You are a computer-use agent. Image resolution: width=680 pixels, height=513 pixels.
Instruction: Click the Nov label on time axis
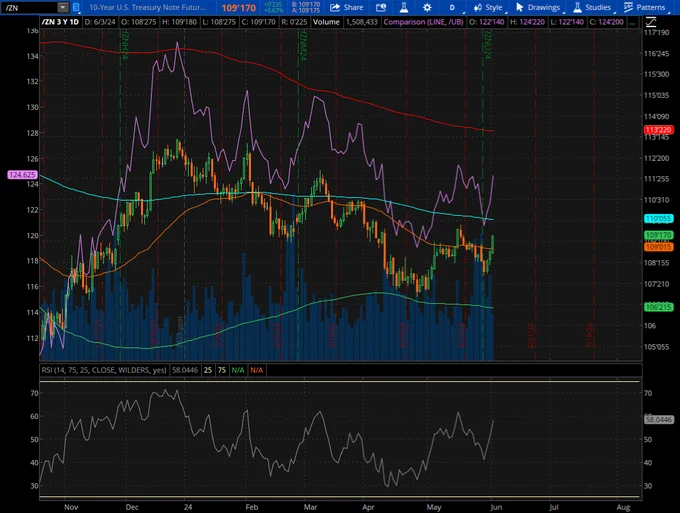coord(71,507)
